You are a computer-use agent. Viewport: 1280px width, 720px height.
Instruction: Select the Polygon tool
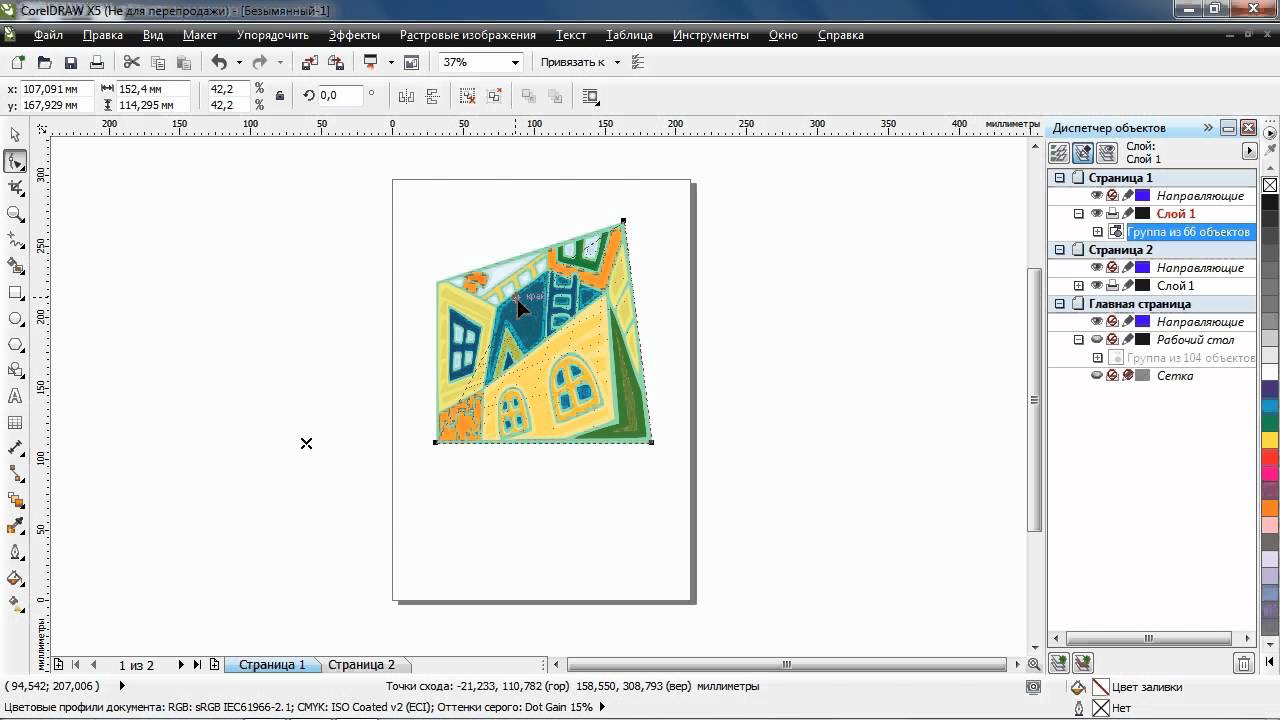[15, 345]
